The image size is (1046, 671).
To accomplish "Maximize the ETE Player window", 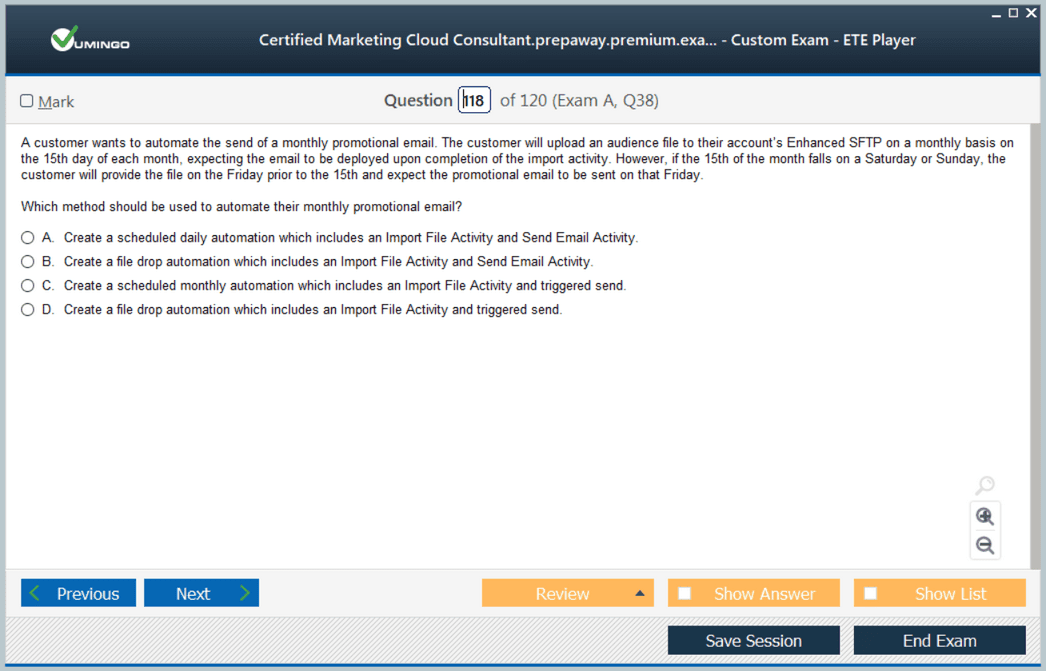I will point(1013,13).
